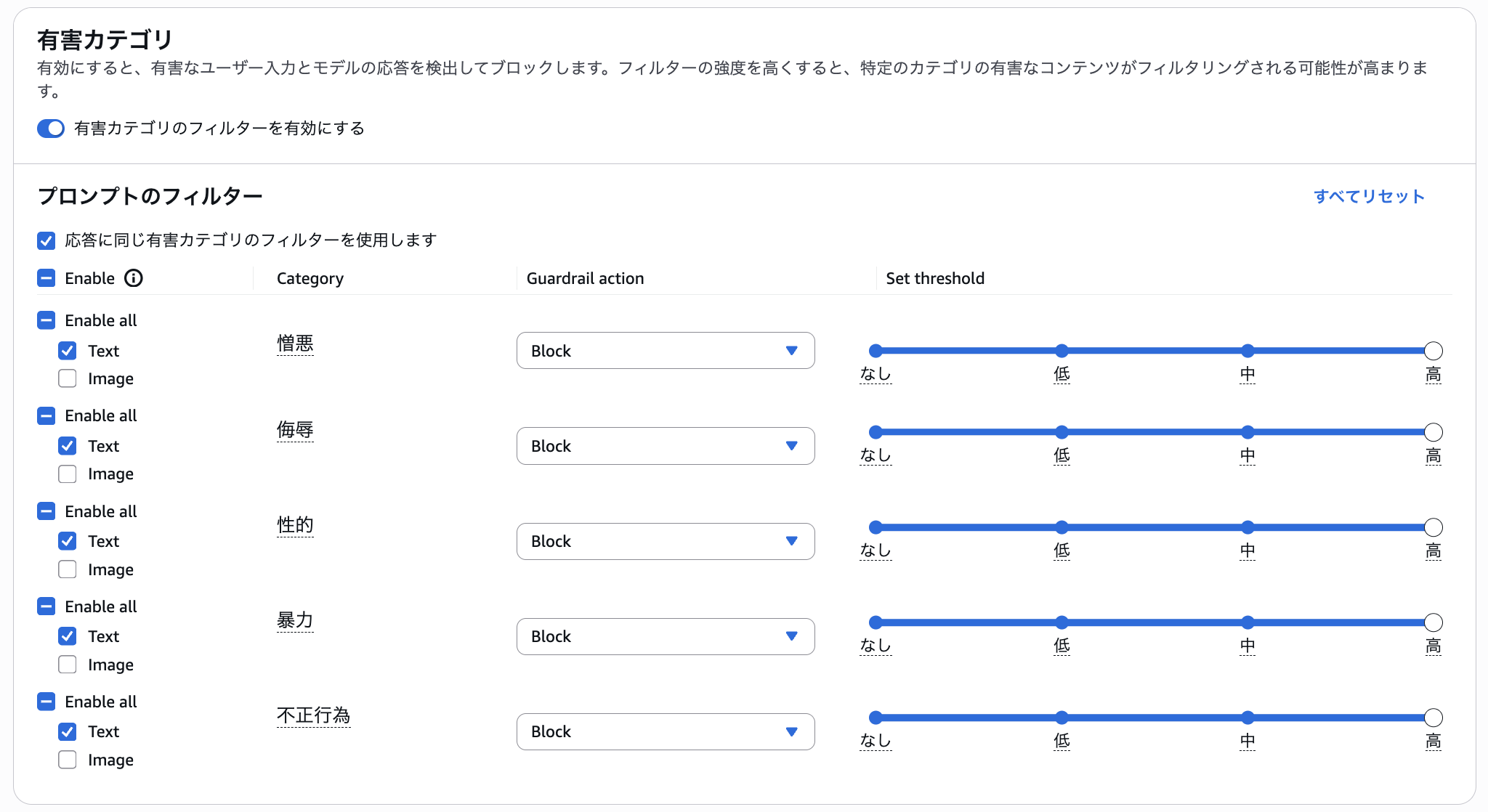This screenshot has height=812, width=1488.
Task: Open the 不正行為 Block action dropdown
Action: point(665,731)
